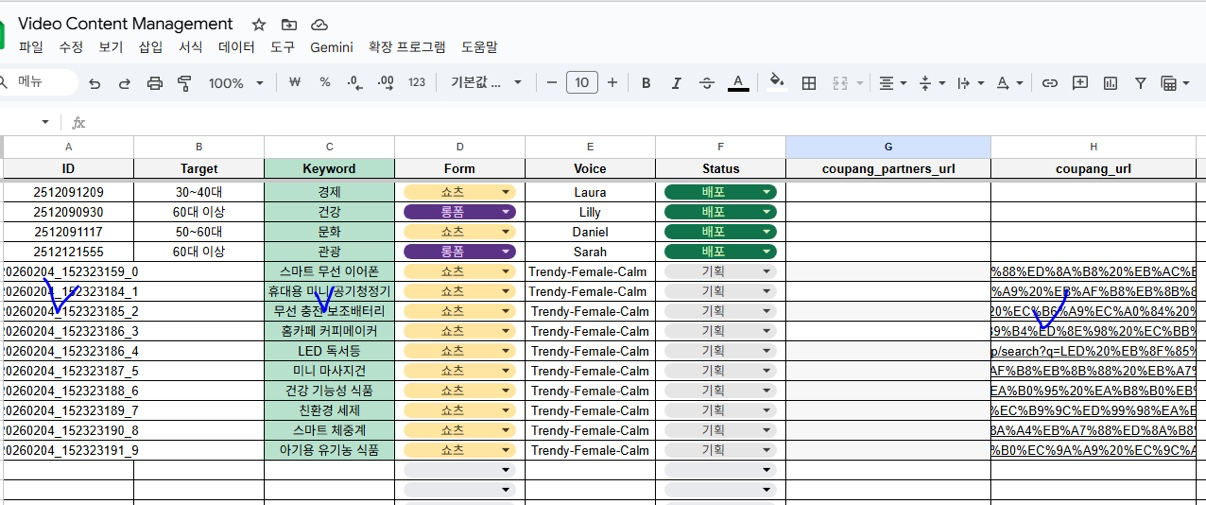This screenshot has width=1206, height=505.
Task: Open 롱폼 dropdown in 건강 row
Action: pyautogui.click(x=506, y=212)
